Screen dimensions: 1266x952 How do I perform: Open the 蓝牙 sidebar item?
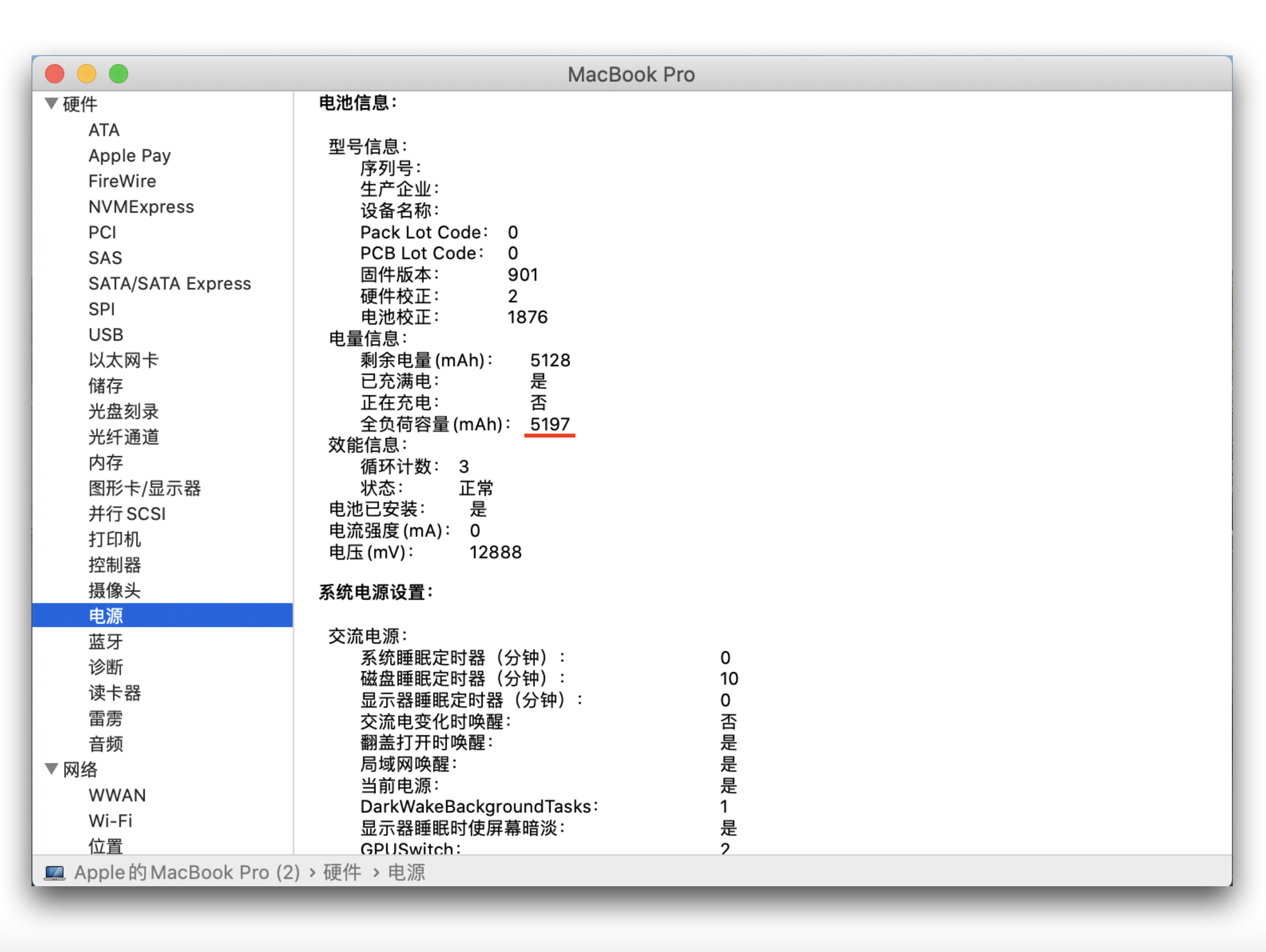tap(106, 641)
